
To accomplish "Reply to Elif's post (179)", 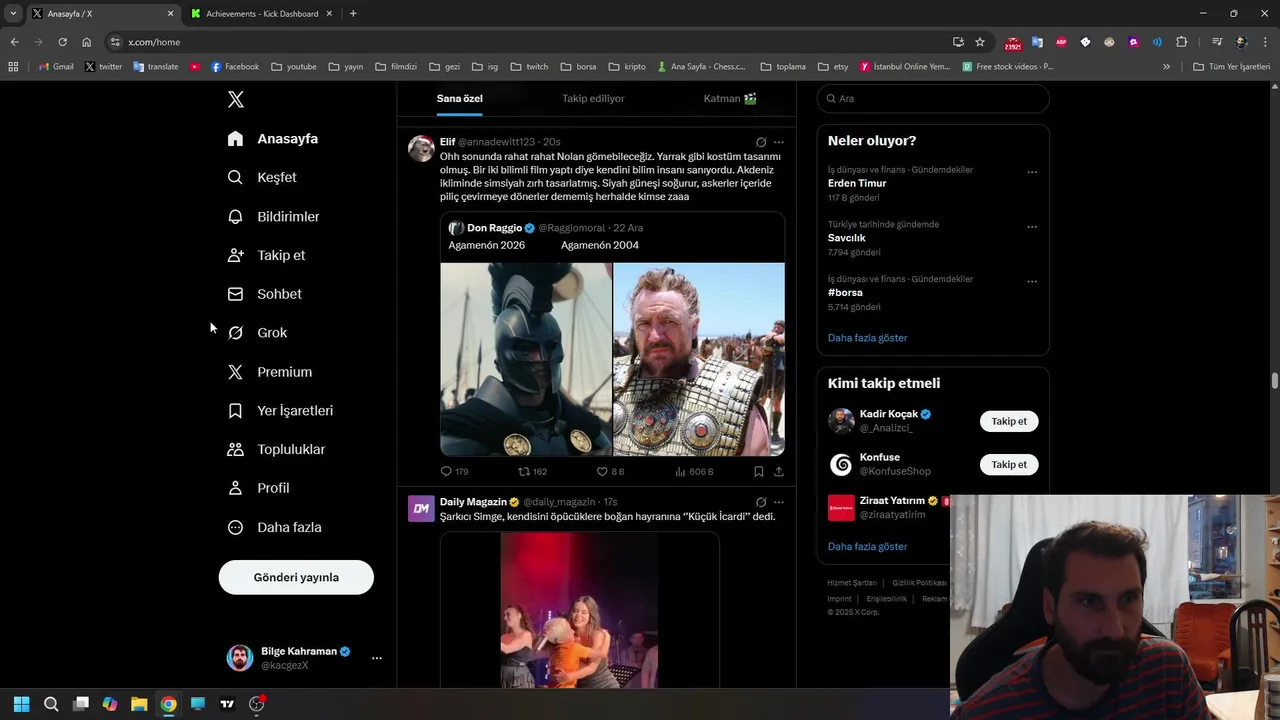I will pyautogui.click(x=454, y=471).
